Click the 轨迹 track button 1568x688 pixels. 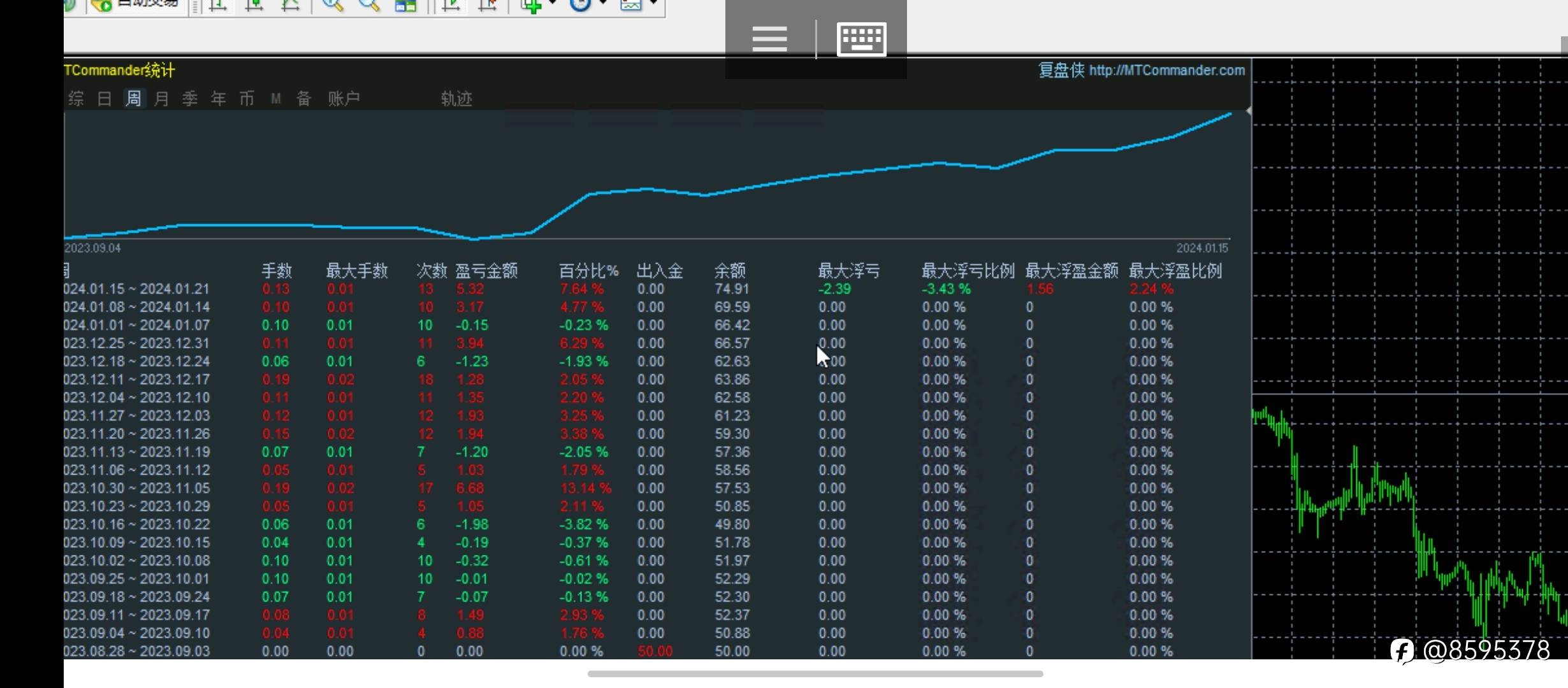[456, 99]
